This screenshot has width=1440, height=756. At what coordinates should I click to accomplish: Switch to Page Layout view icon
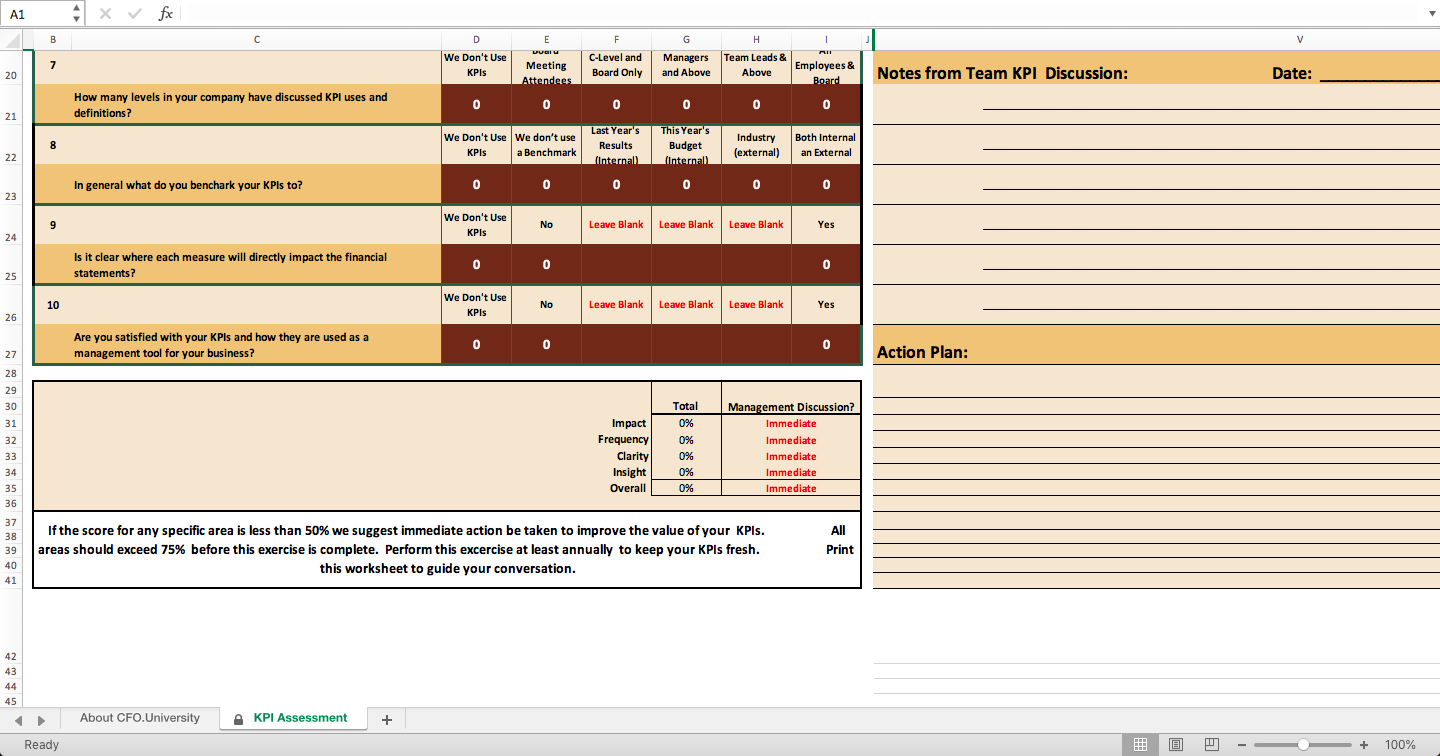(x=1176, y=744)
